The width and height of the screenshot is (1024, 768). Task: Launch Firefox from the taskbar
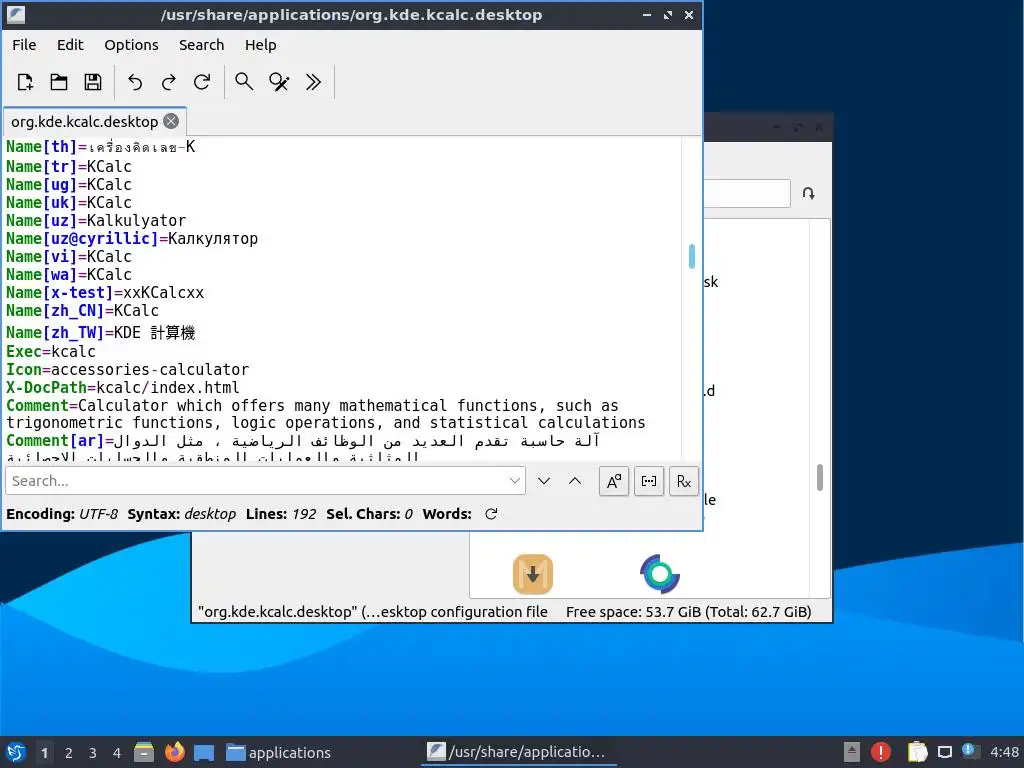coord(174,752)
